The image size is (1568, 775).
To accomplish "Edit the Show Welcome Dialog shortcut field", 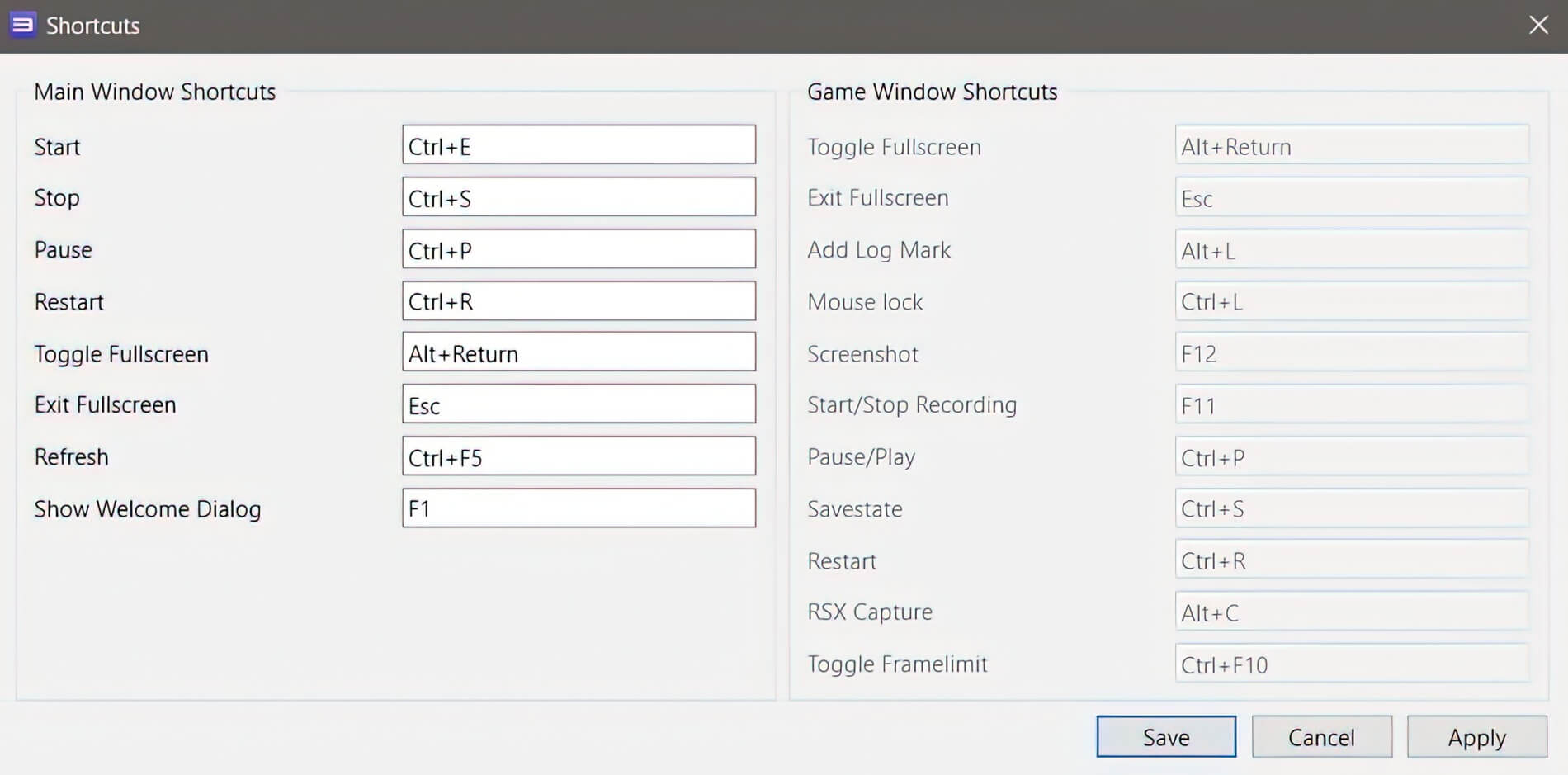I will point(579,508).
